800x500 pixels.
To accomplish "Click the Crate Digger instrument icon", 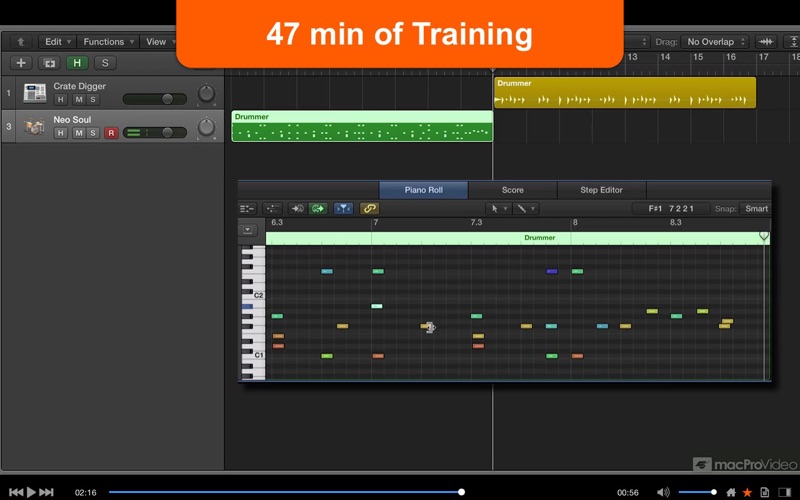I will (35, 93).
